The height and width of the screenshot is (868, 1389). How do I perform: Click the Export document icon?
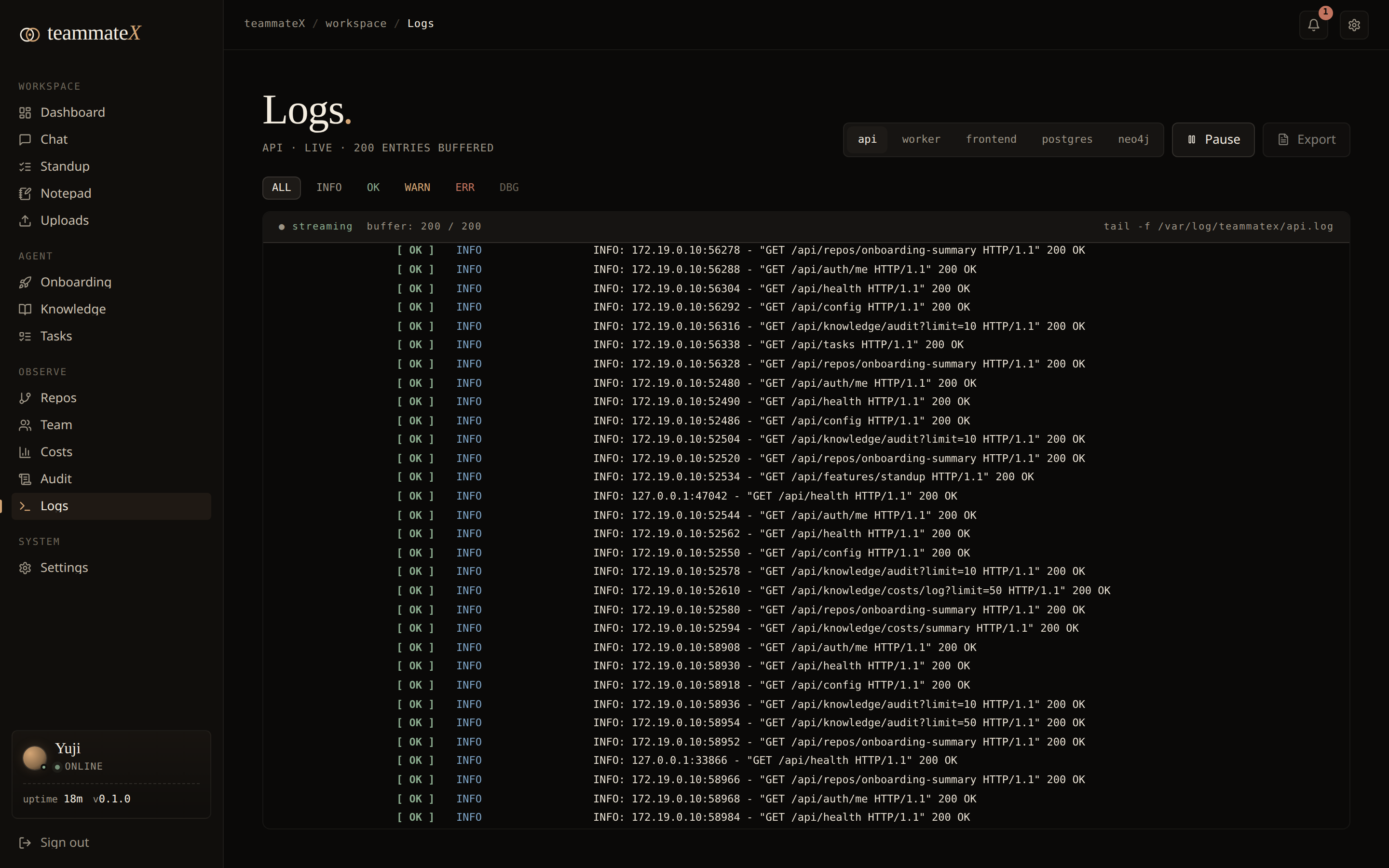click(x=1283, y=139)
